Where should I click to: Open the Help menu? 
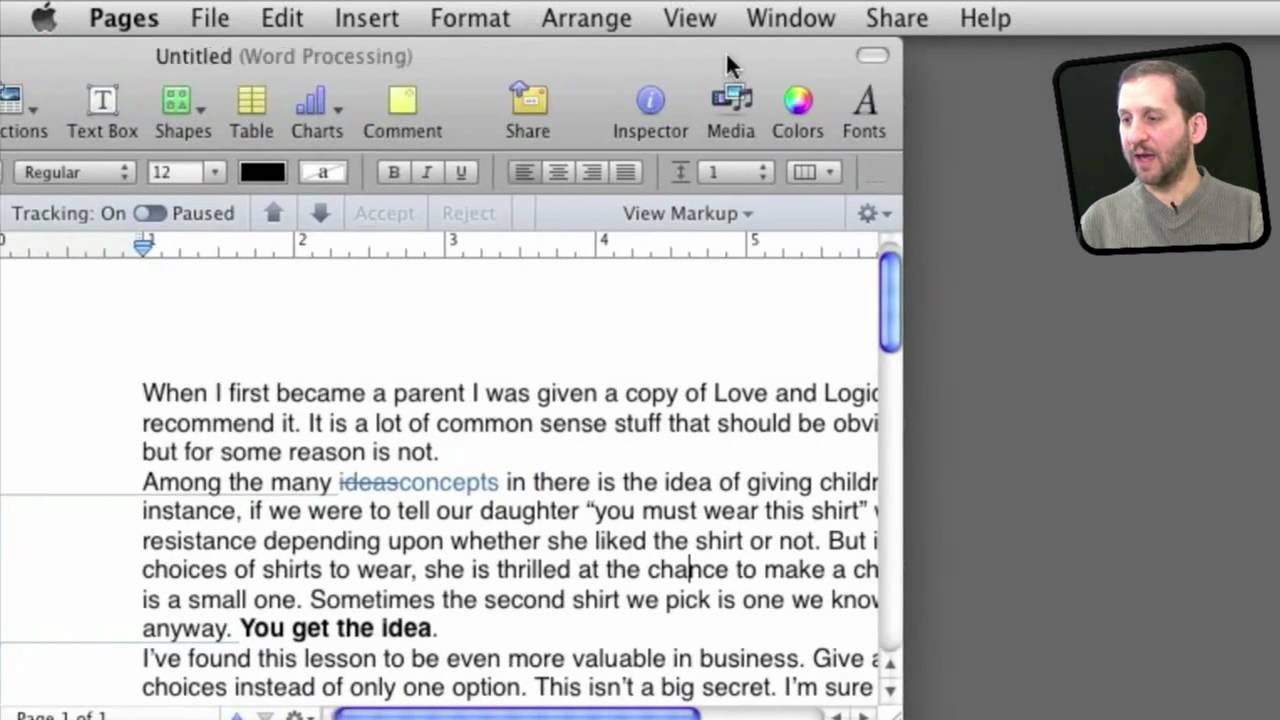point(985,18)
